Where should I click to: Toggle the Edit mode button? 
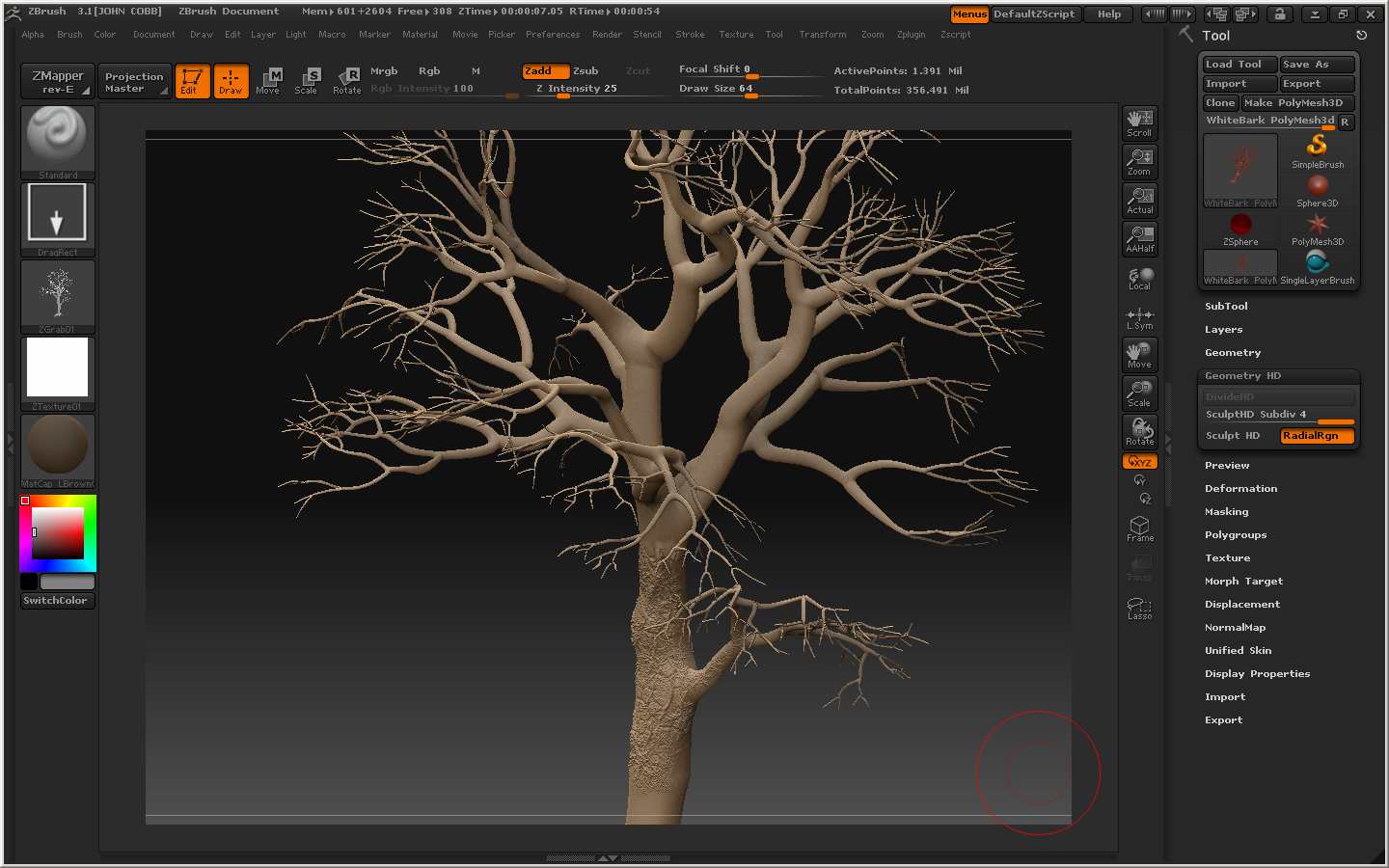click(x=192, y=81)
